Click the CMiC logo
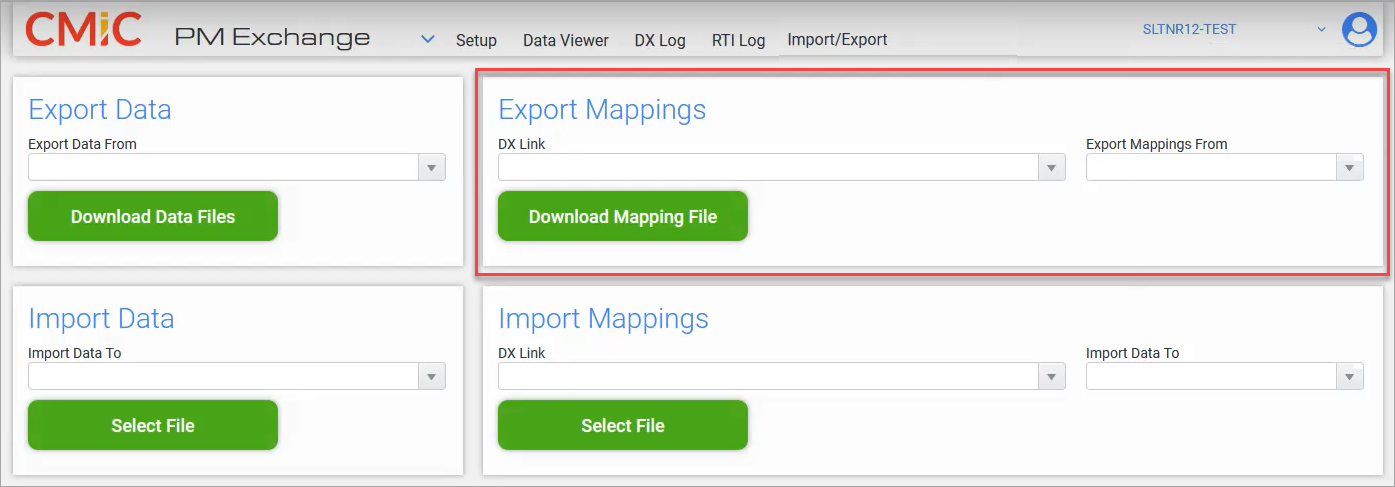The image size is (1395, 487). tap(83, 30)
